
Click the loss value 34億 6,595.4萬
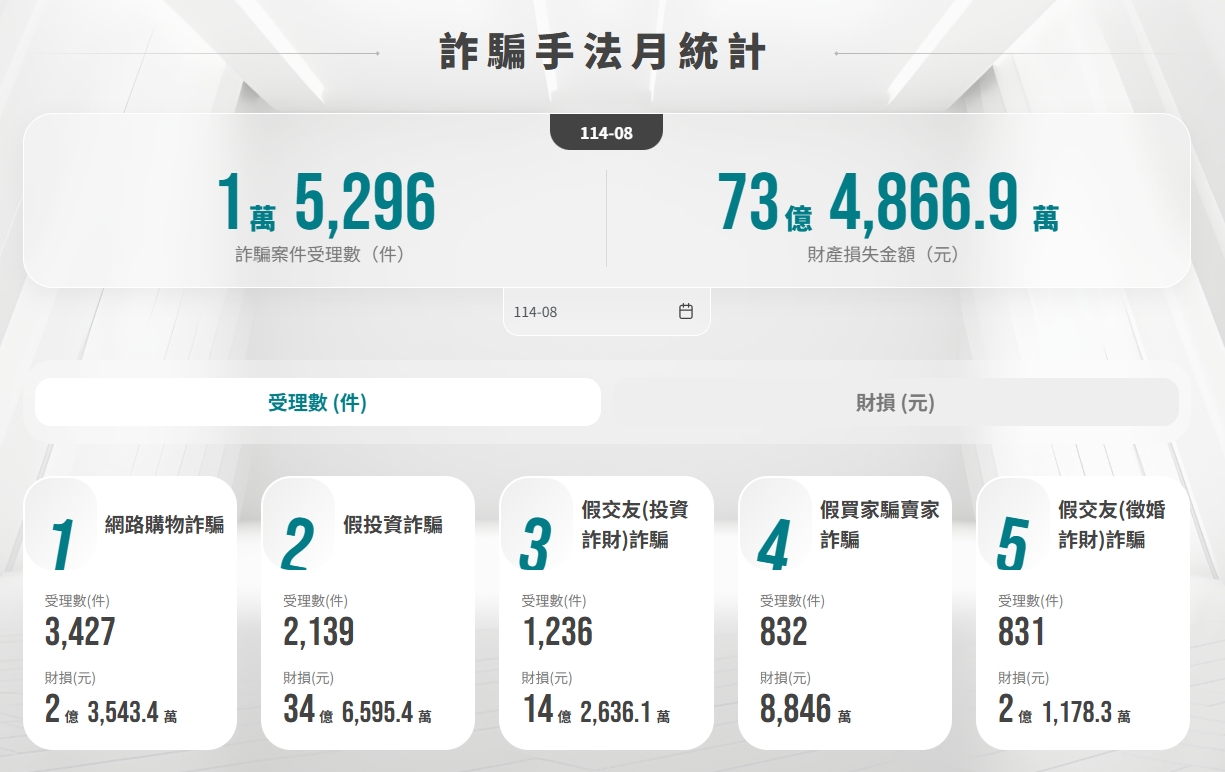358,710
